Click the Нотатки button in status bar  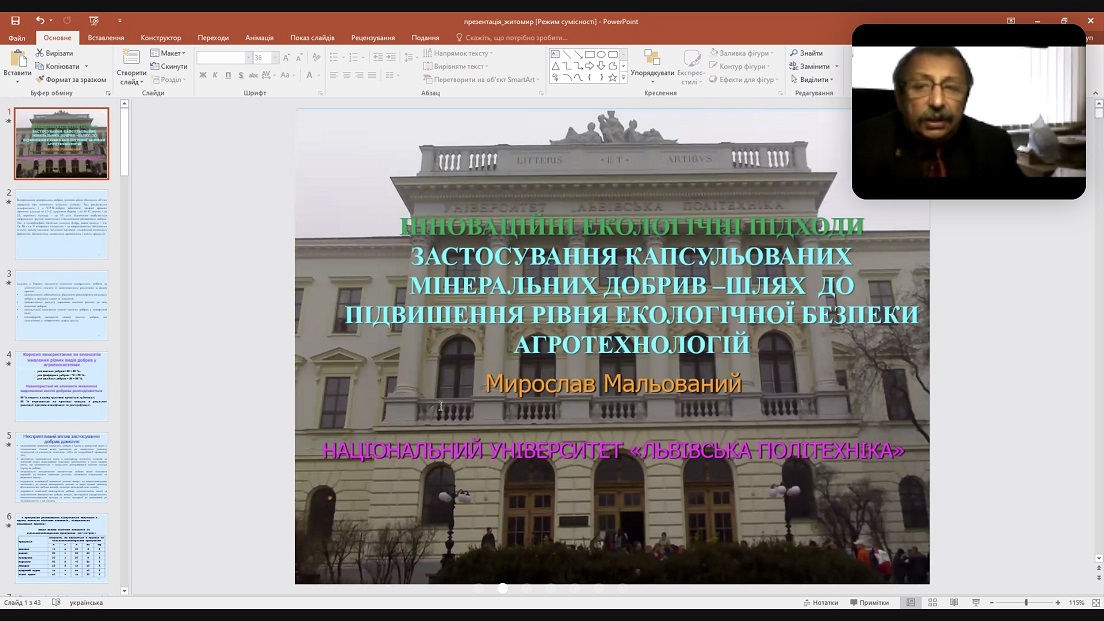[x=821, y=603]
